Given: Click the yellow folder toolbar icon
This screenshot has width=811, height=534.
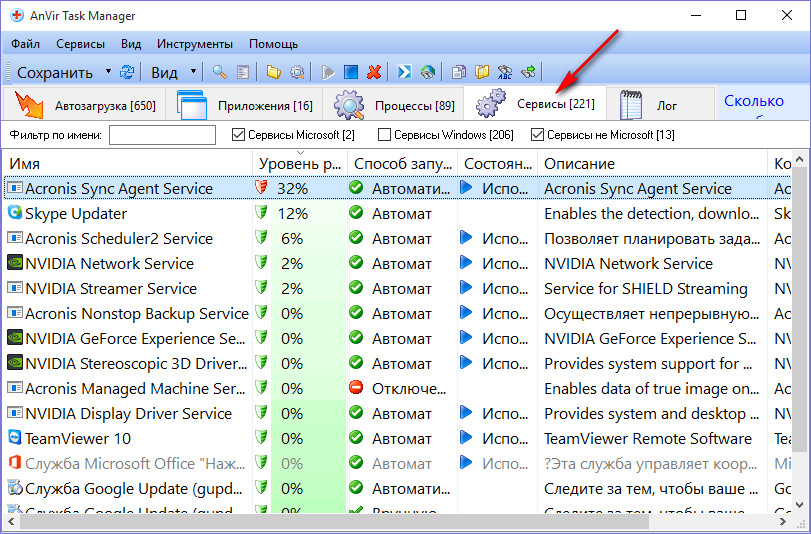Looking at the screenshot, I should pyautogui.click(x=274, y=72).
